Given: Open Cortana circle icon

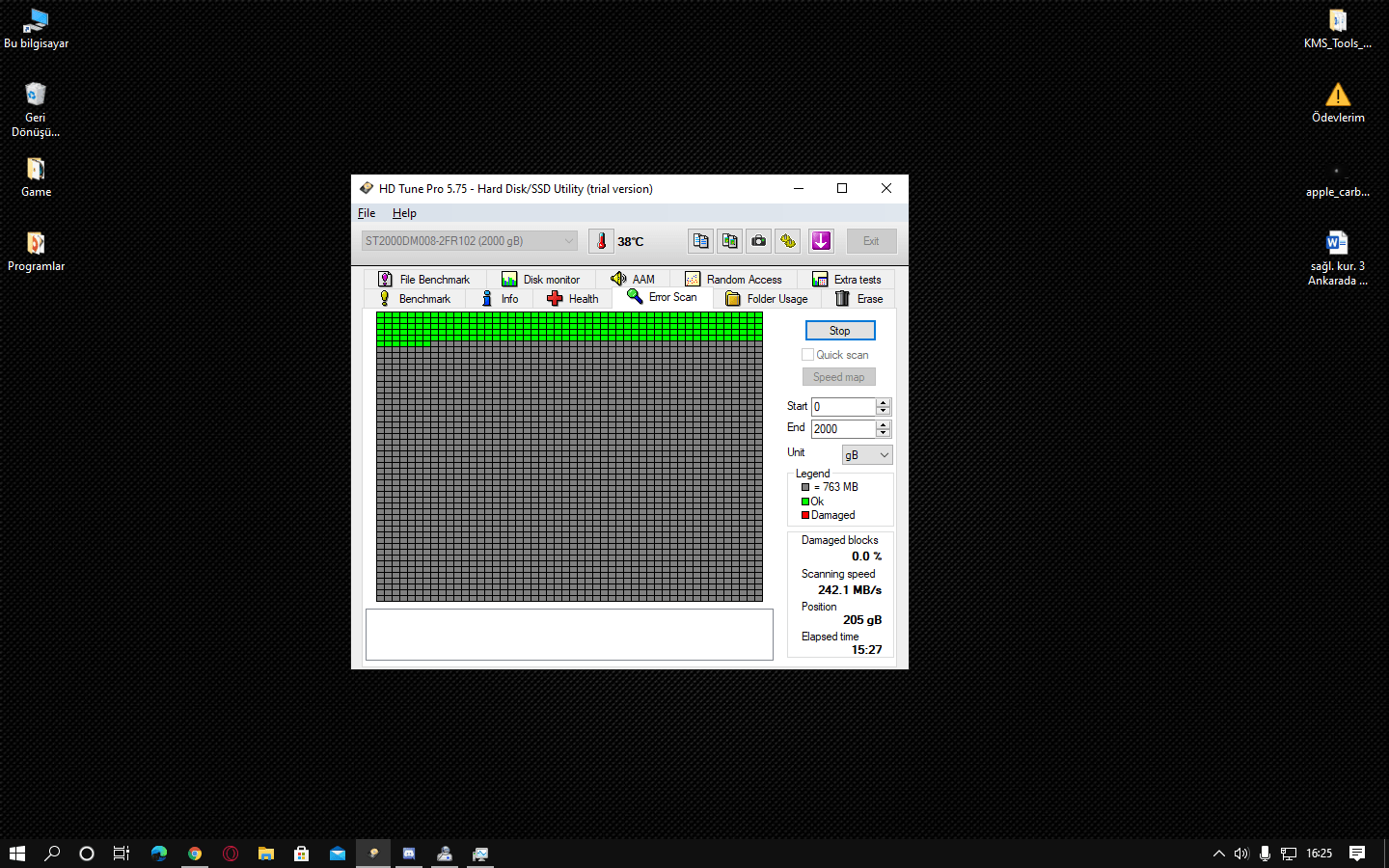Looking at the screenshot, I should (x=87, y=854).
